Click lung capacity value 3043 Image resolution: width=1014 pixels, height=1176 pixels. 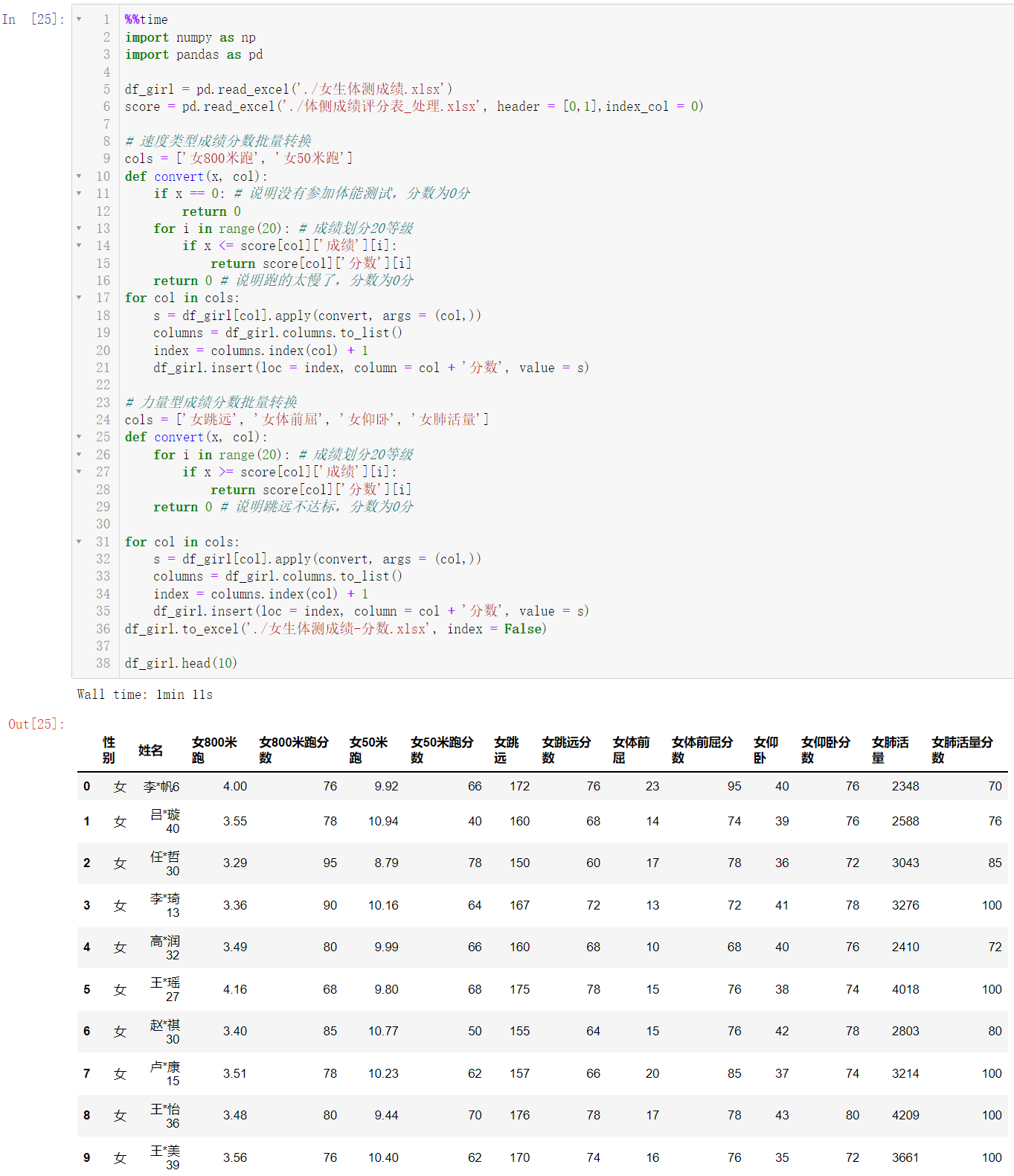[x=905, y=863]
